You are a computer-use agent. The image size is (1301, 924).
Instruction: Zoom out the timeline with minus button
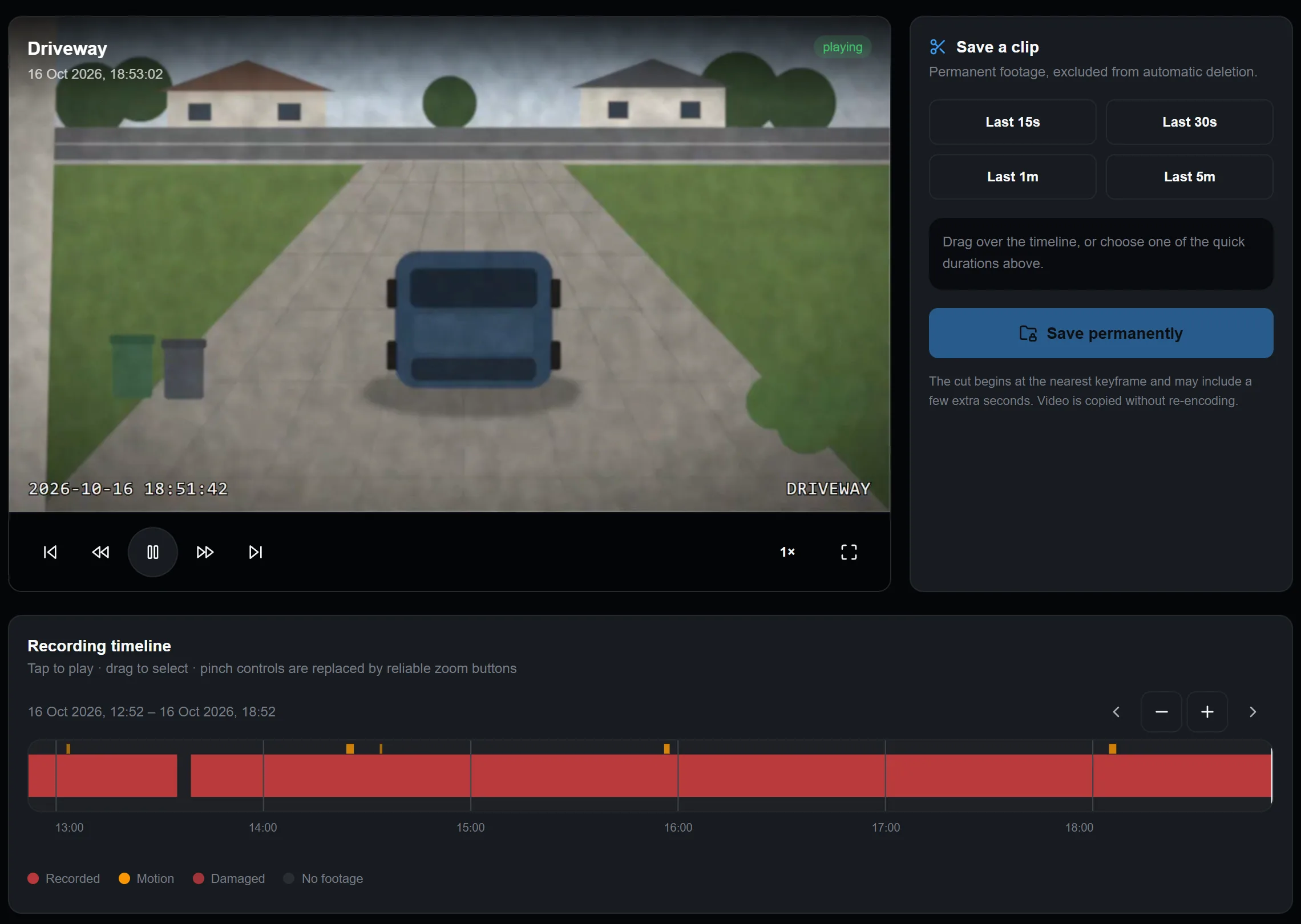[x=1161, y=712]
